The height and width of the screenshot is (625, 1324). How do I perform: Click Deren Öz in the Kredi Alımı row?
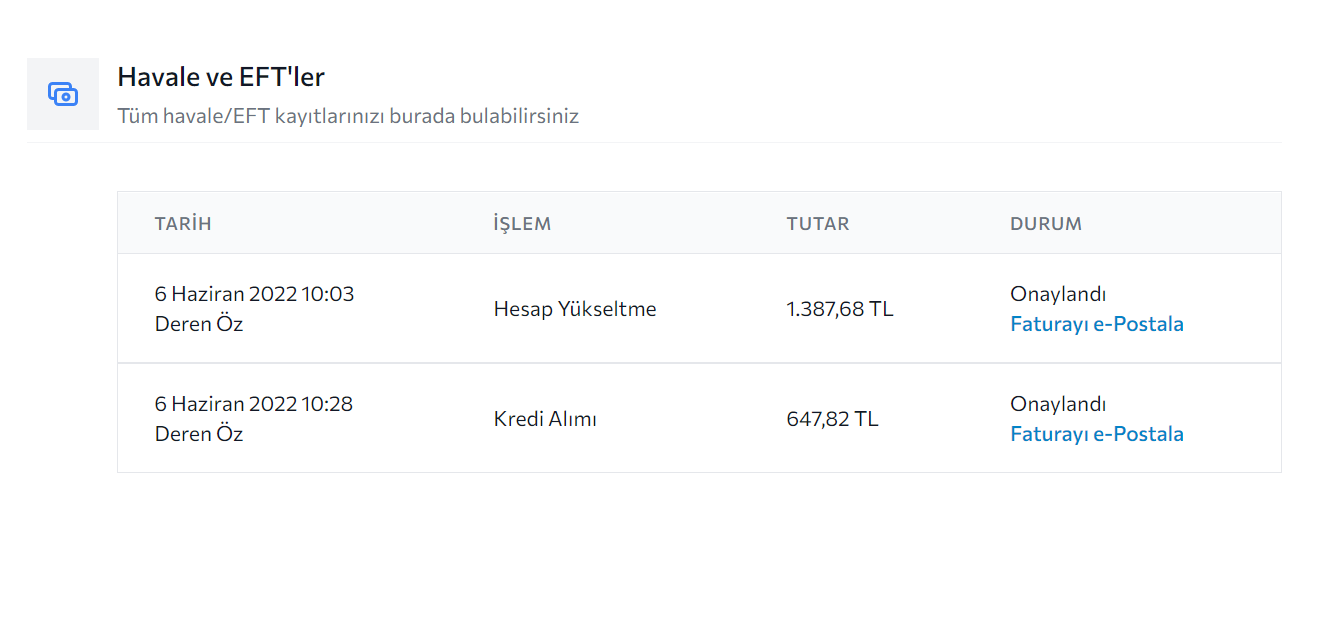(199, 434)
